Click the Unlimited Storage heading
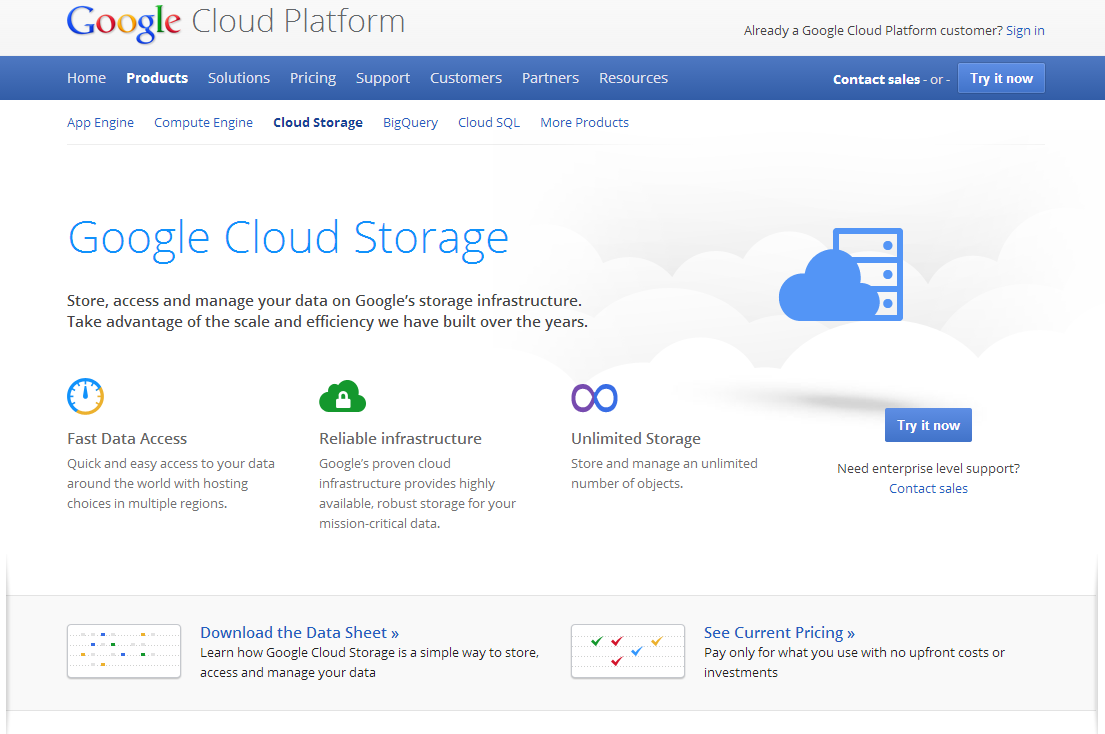Viewport: 1105px width, 734px height. (x=636, y=438)
